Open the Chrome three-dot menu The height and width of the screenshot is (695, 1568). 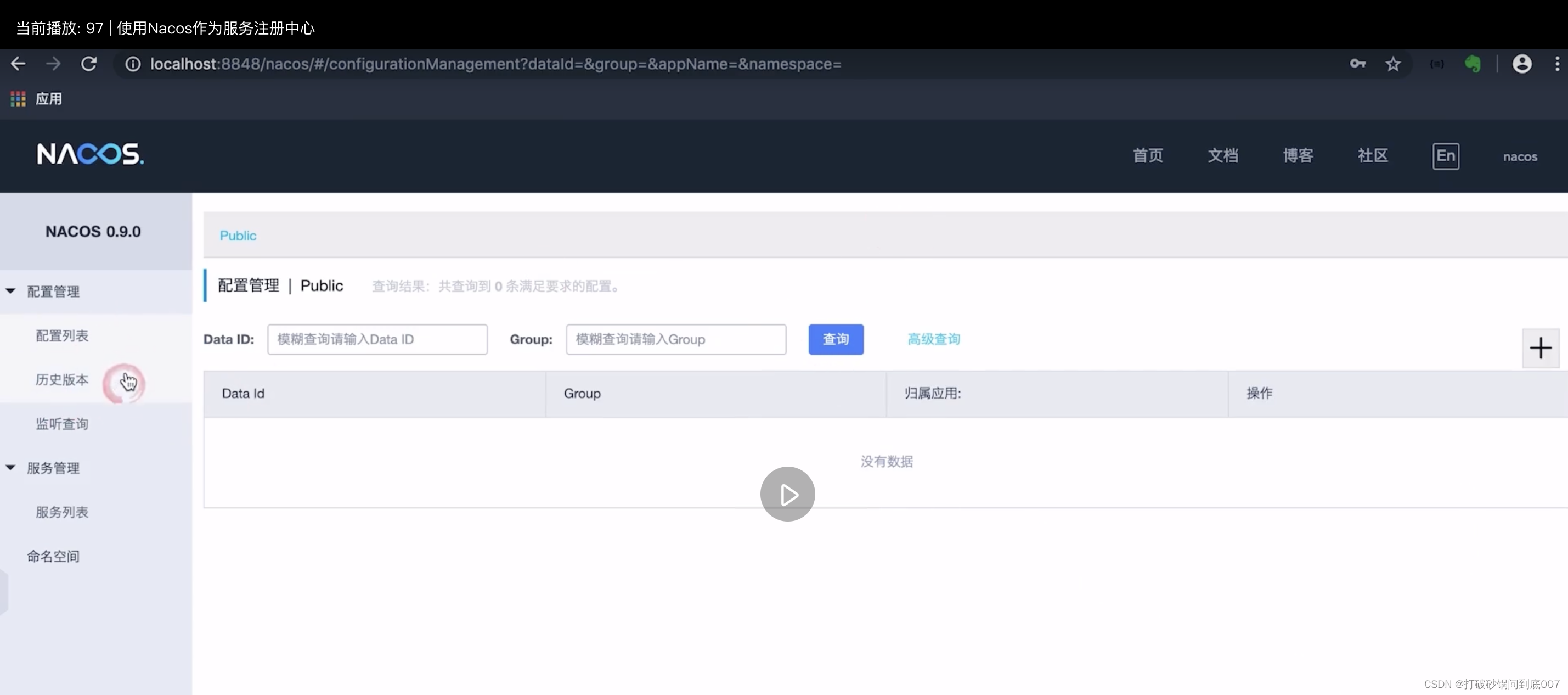[x=1557, y=64]
